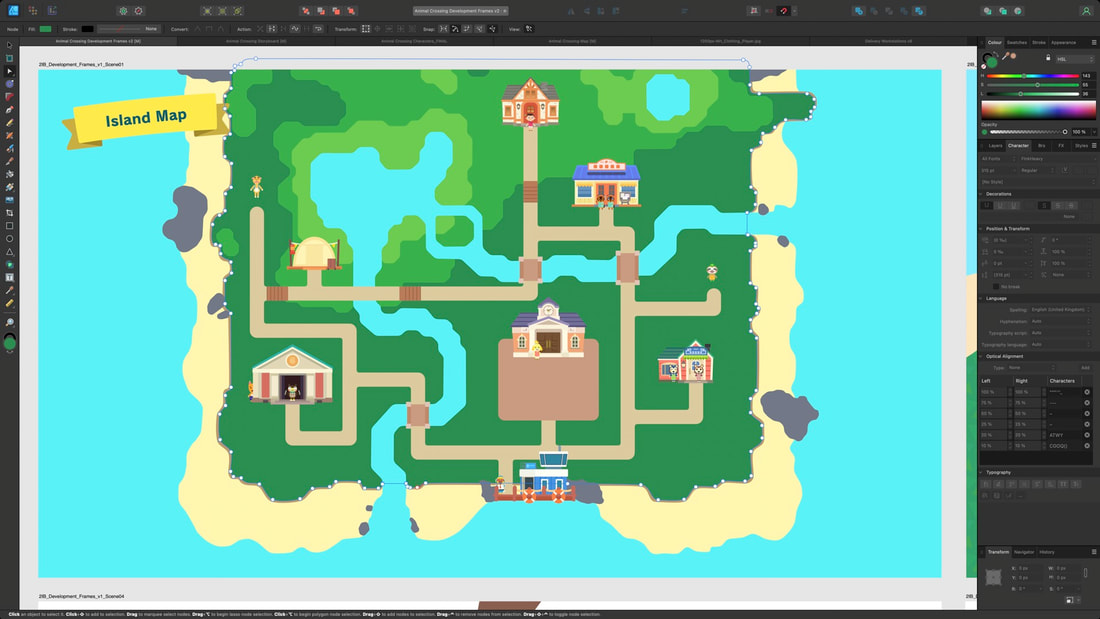
Task: Switch to the Layers tab
Action: (x=995, y=145)
